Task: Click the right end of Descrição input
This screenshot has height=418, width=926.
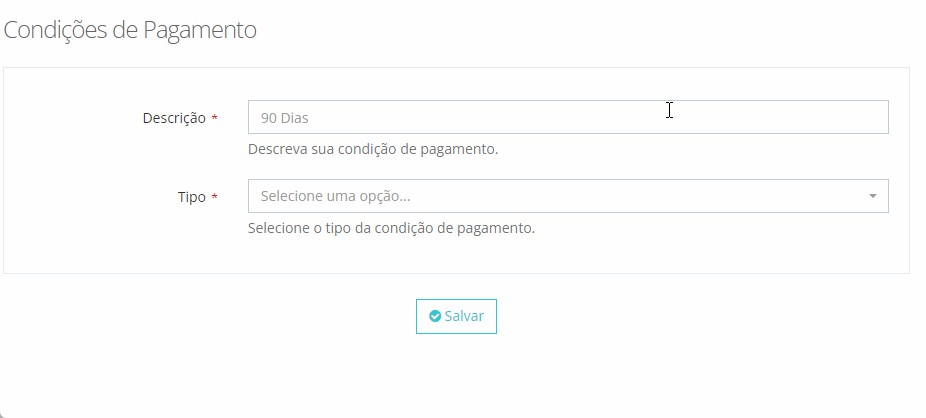Action: 870,117
